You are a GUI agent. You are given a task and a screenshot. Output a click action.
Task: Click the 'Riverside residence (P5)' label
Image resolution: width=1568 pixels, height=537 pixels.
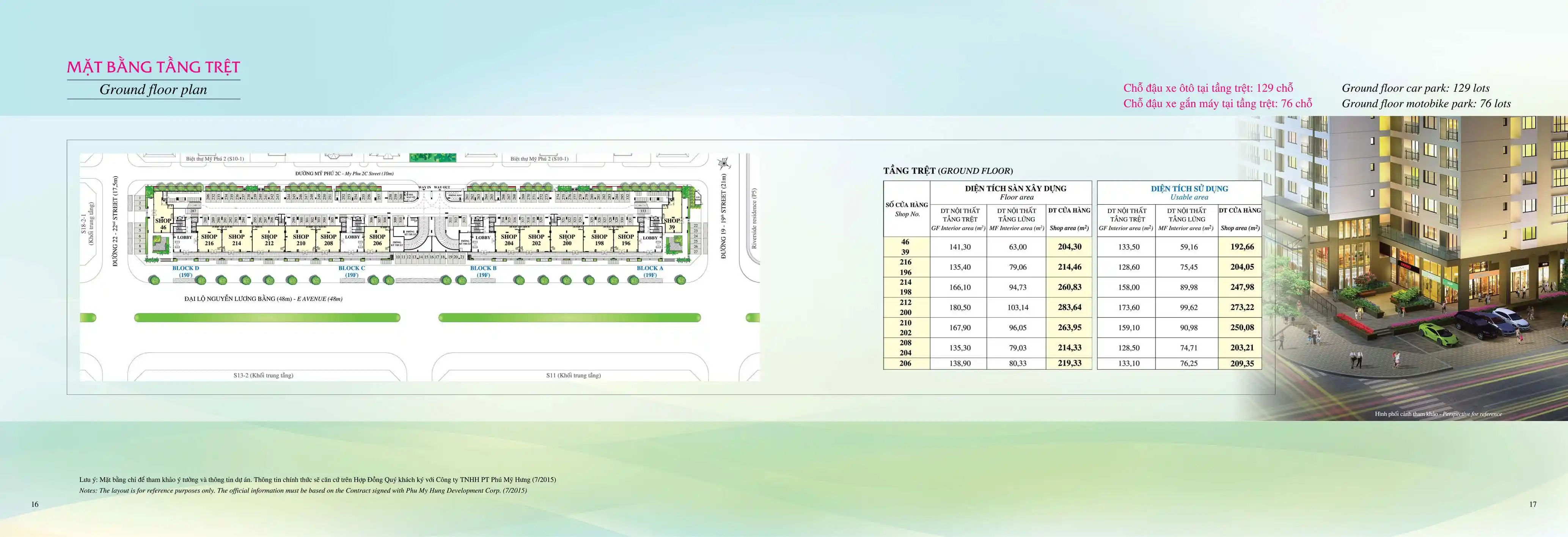pos(754,219)
